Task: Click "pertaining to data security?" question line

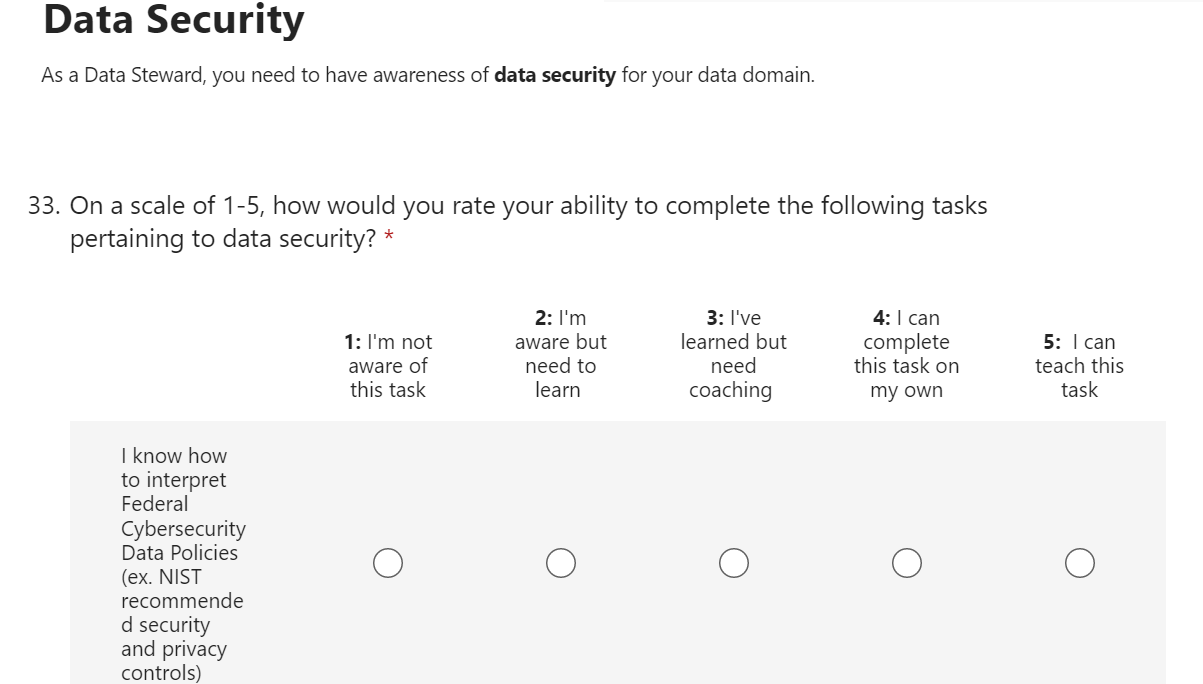Action: [x=222, y=240]
